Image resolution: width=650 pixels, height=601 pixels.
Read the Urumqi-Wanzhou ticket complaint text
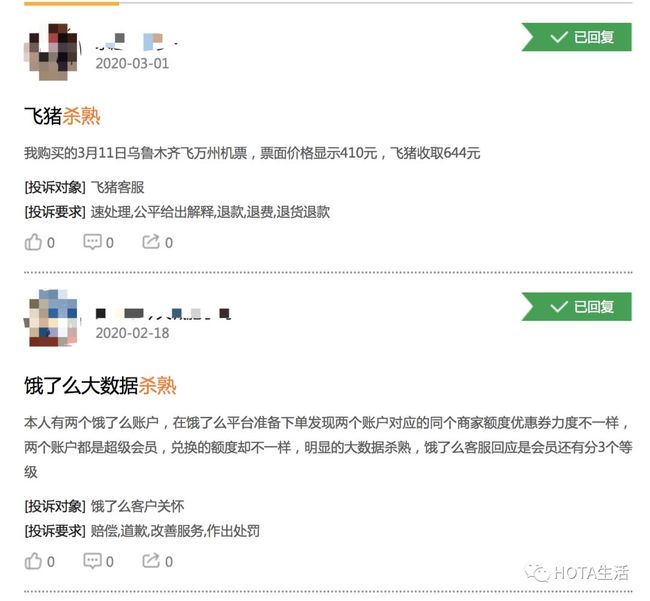(x=252, y=153)
